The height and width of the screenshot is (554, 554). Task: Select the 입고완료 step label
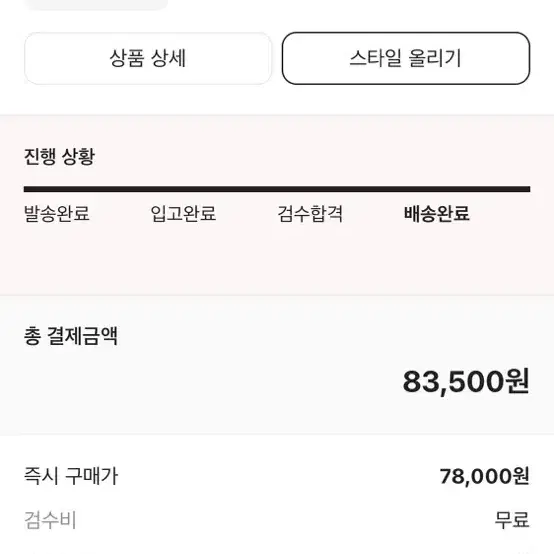tap(183, 213)
